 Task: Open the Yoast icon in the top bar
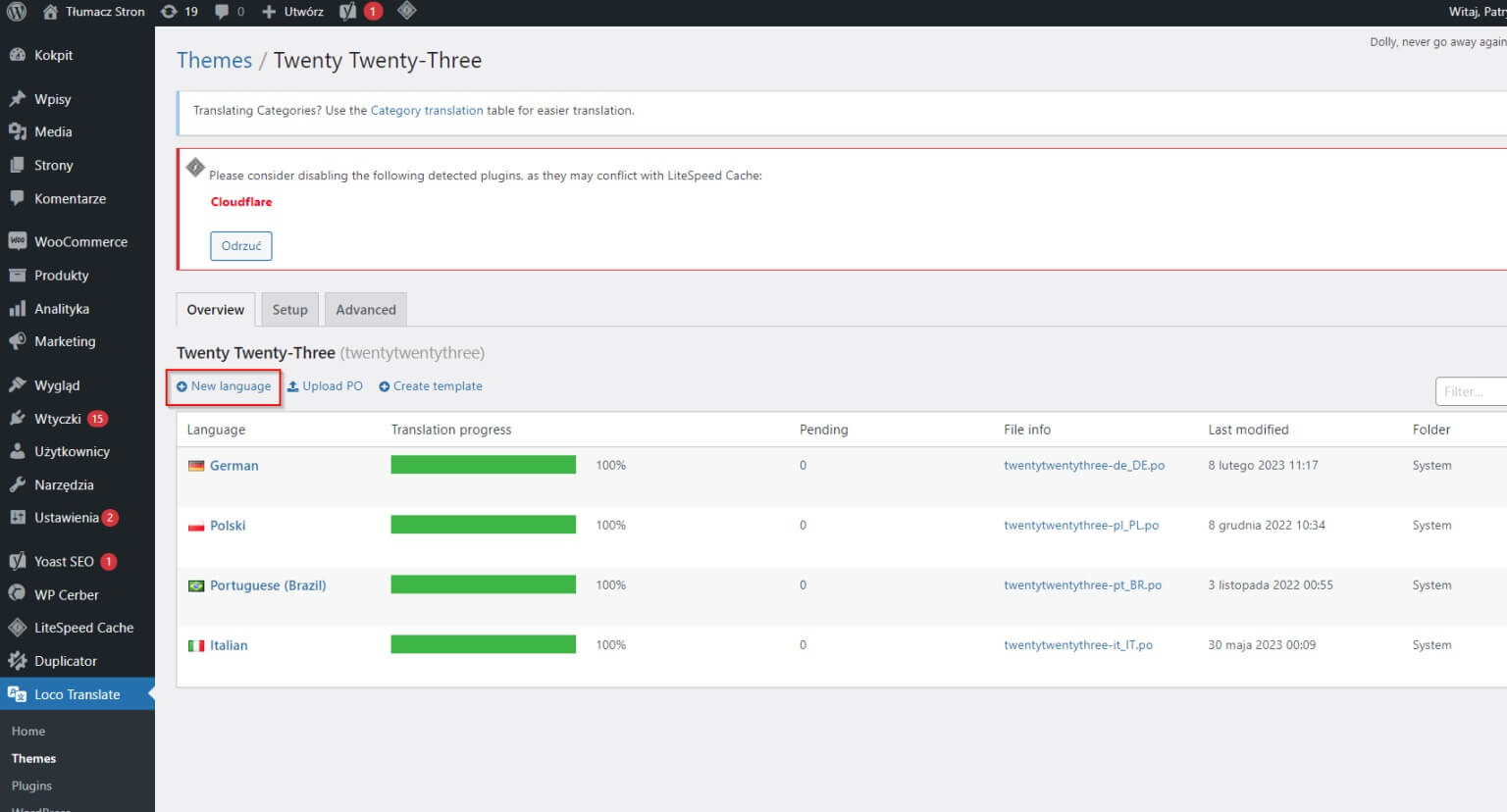pyautogui.click(x=347, y=12)
